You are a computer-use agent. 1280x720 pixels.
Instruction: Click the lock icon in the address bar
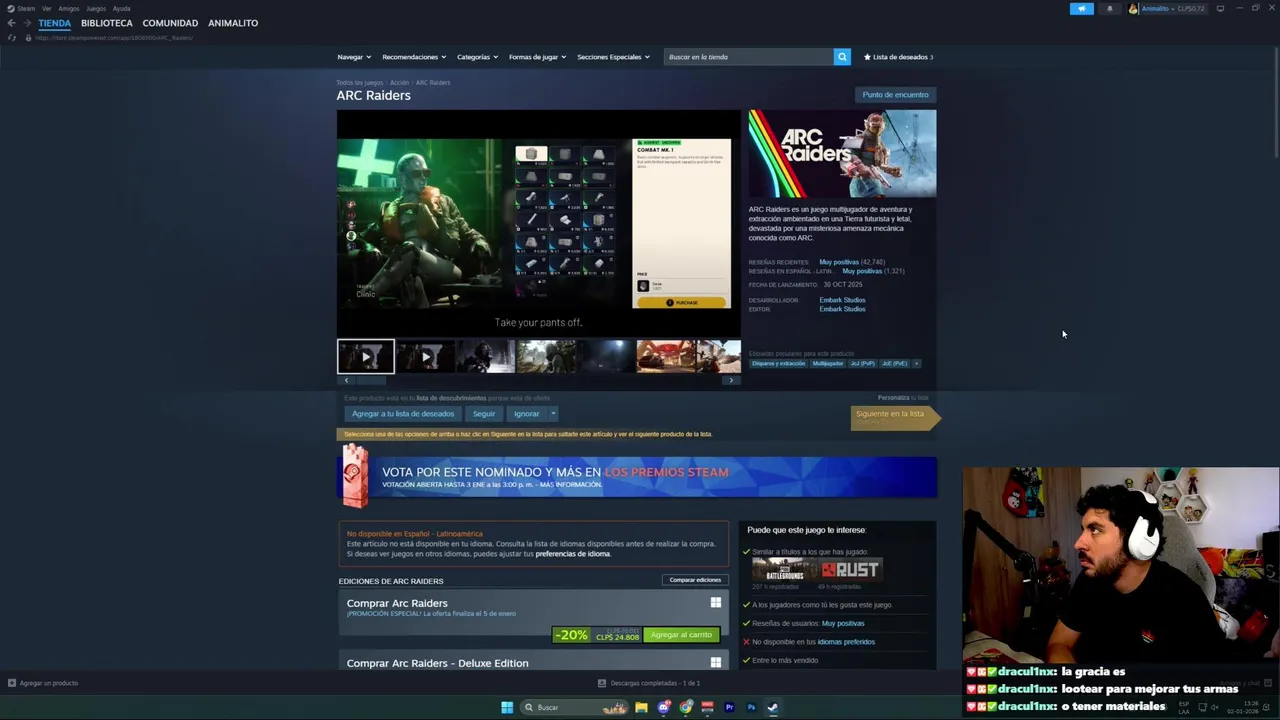(x=28, y=38)
